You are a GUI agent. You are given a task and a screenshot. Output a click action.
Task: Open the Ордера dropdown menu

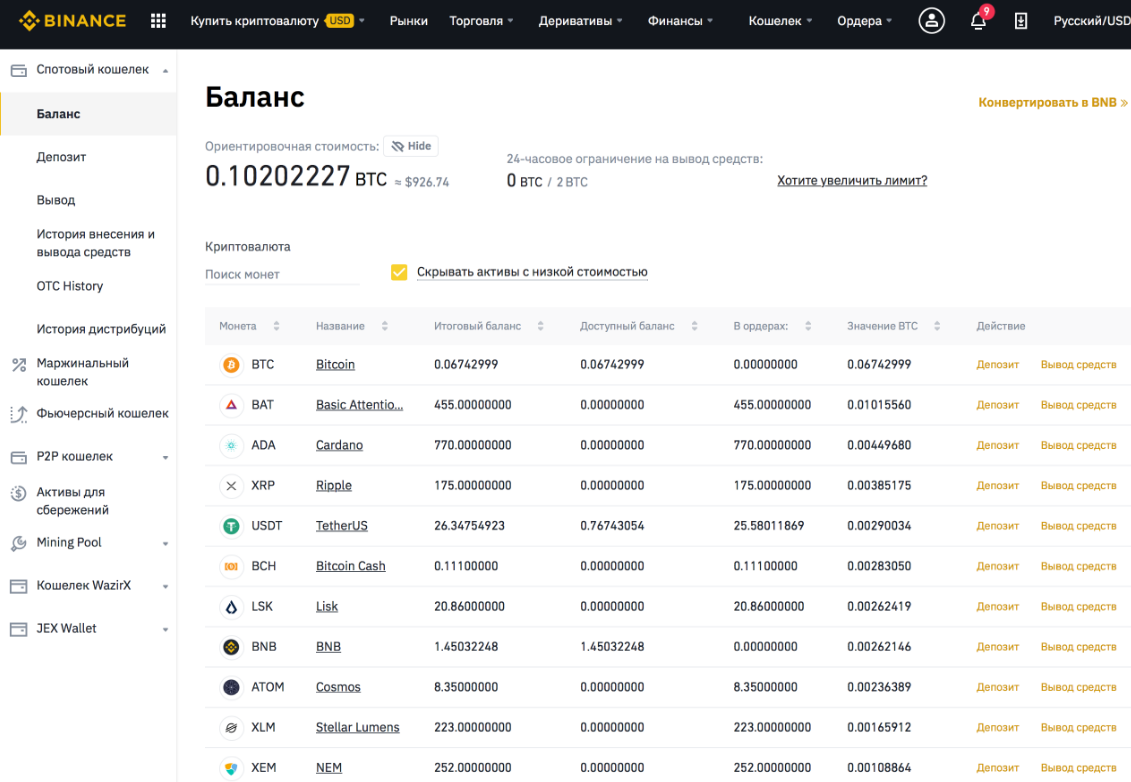click(864, 21)
